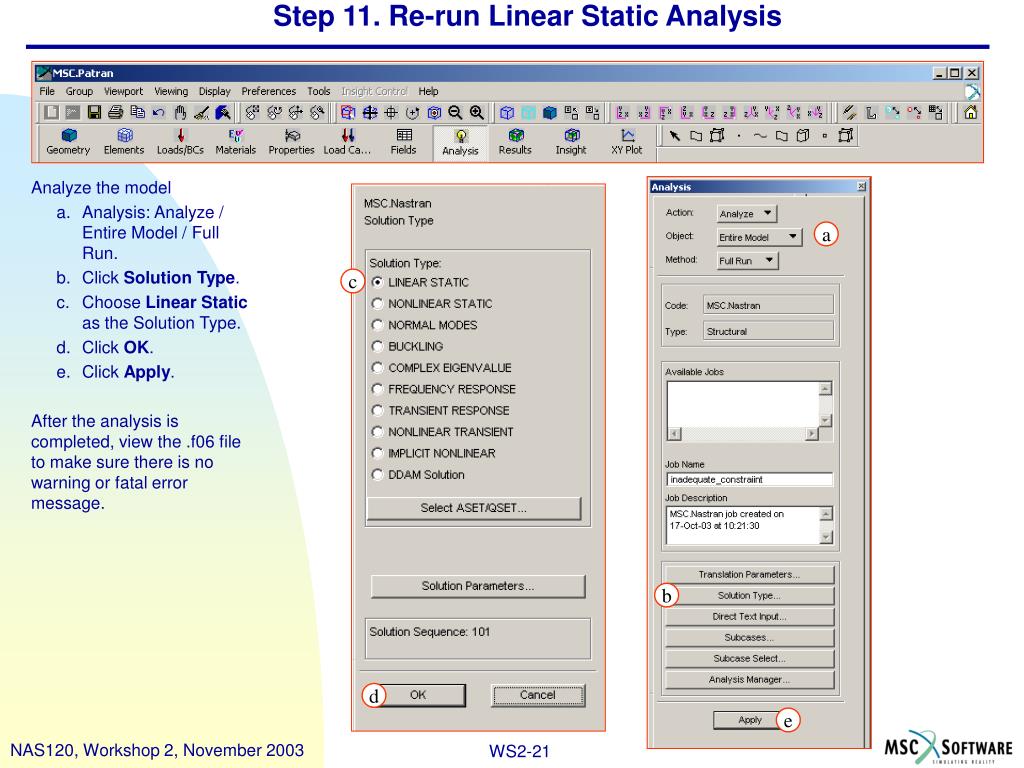1024x768 pixels.
Task: Open the Fields application
Action: 404,142
